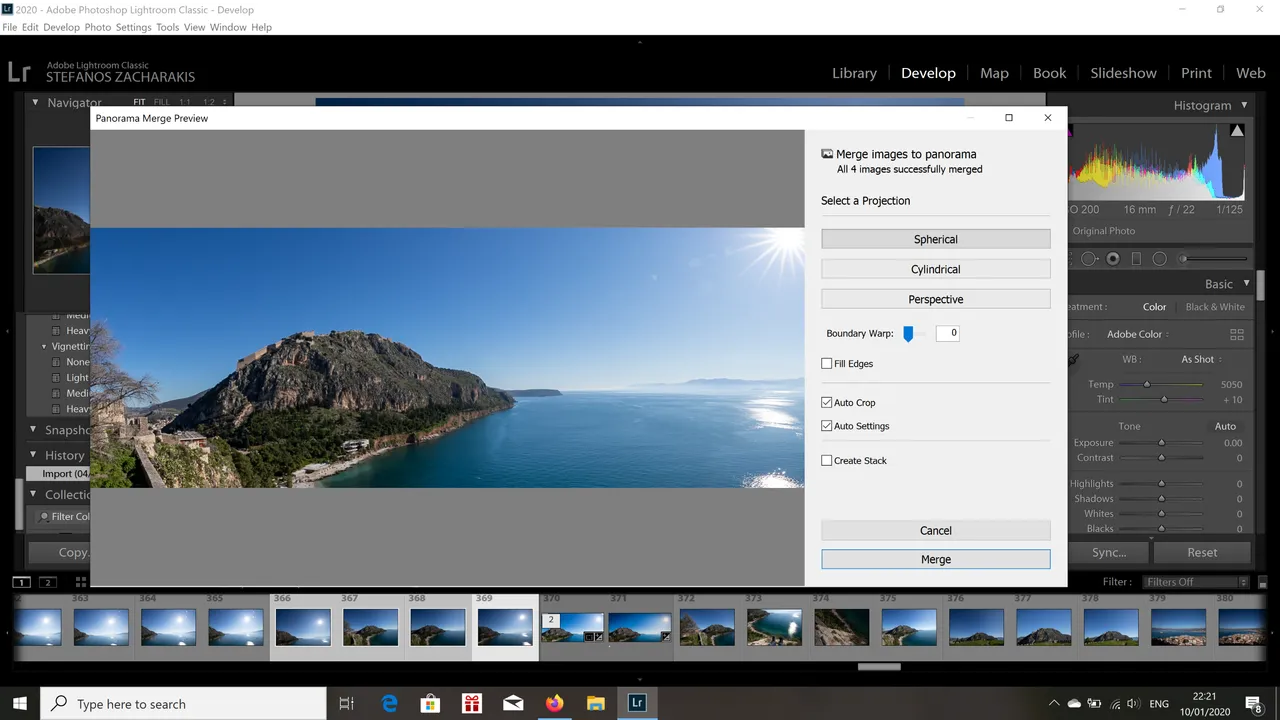
Task: Enable the Fill Edges checkbox
Action: pos(827,364)
